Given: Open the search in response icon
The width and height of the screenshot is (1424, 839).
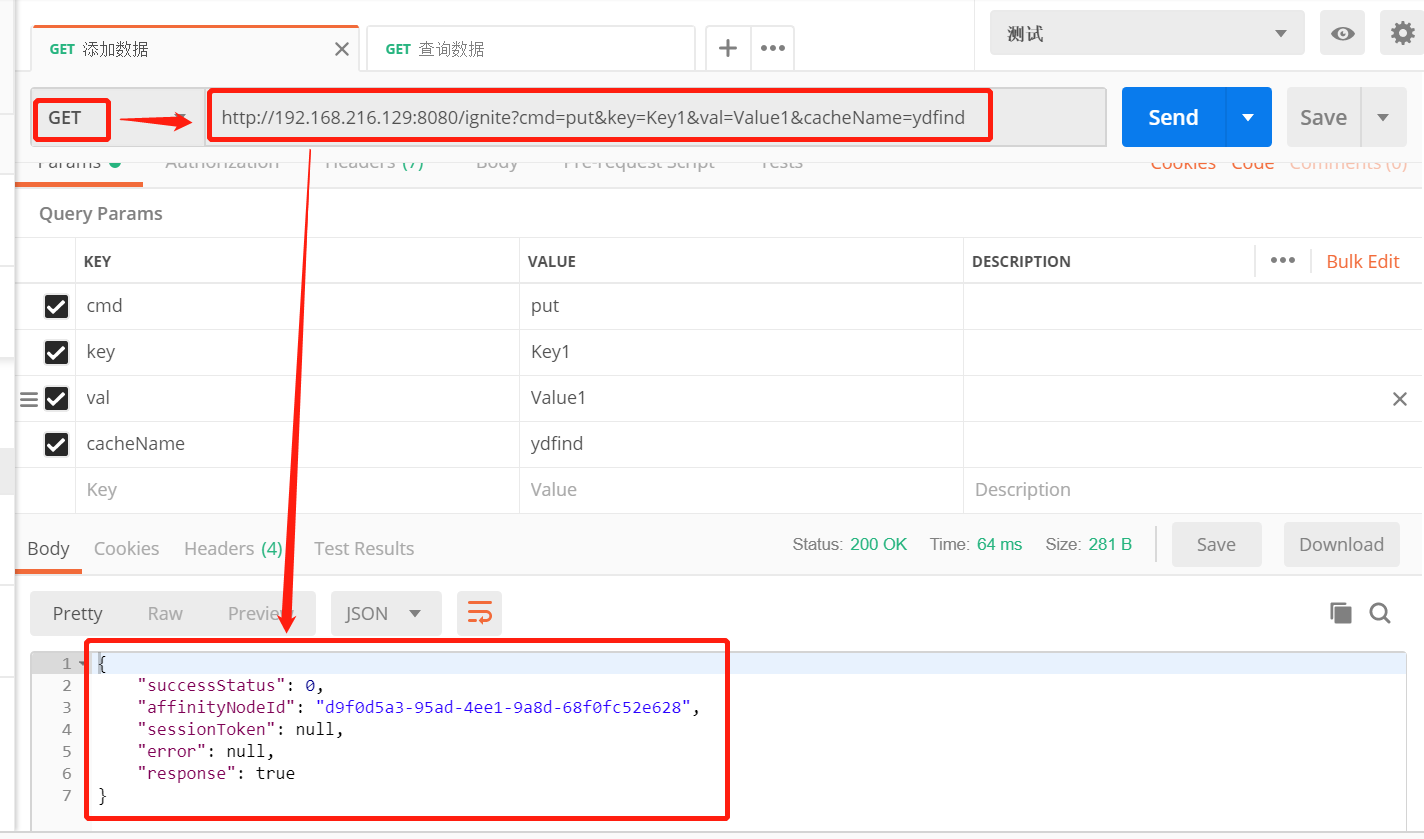Looking at the screenshot, I should [x=1380, y=612].
